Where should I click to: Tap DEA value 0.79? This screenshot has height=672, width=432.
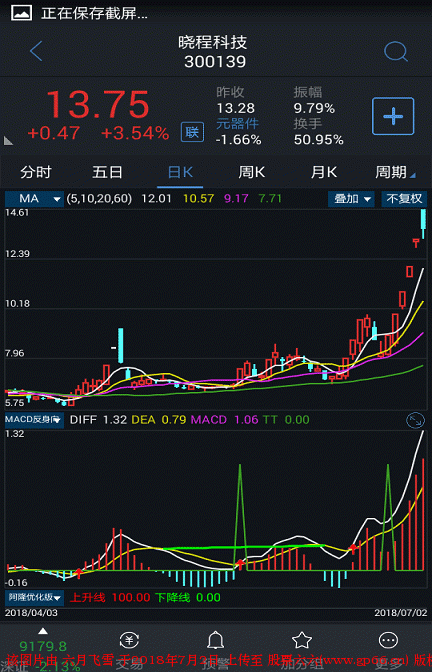pyautogui.click(x=174, y=420)
